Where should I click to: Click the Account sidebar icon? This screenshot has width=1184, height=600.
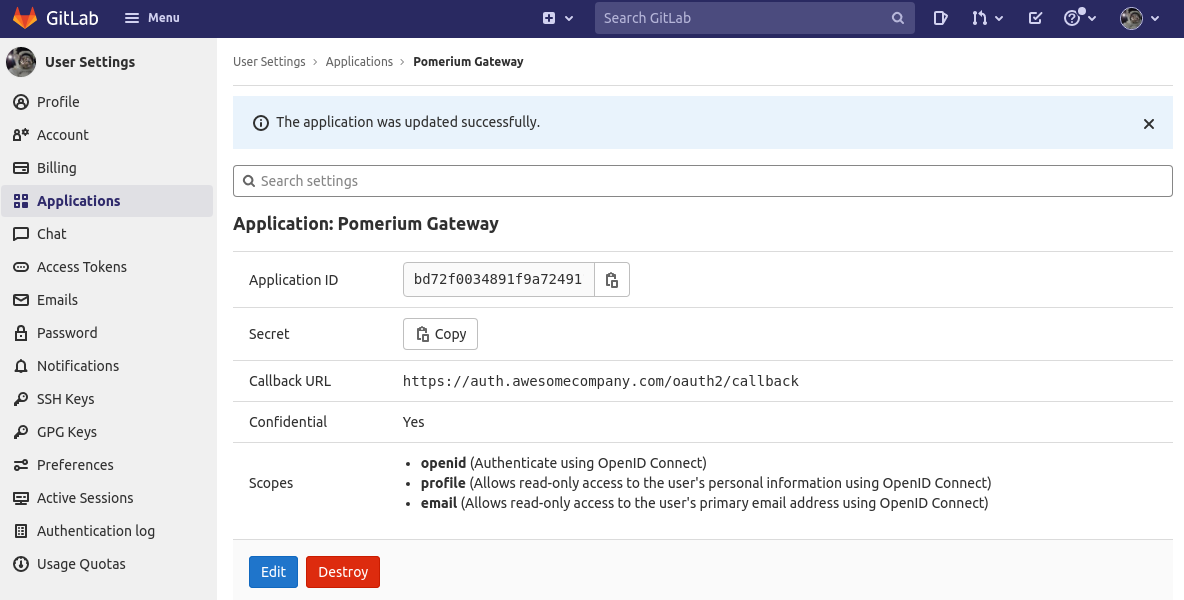pyautogui.click(x=21, y=135)
